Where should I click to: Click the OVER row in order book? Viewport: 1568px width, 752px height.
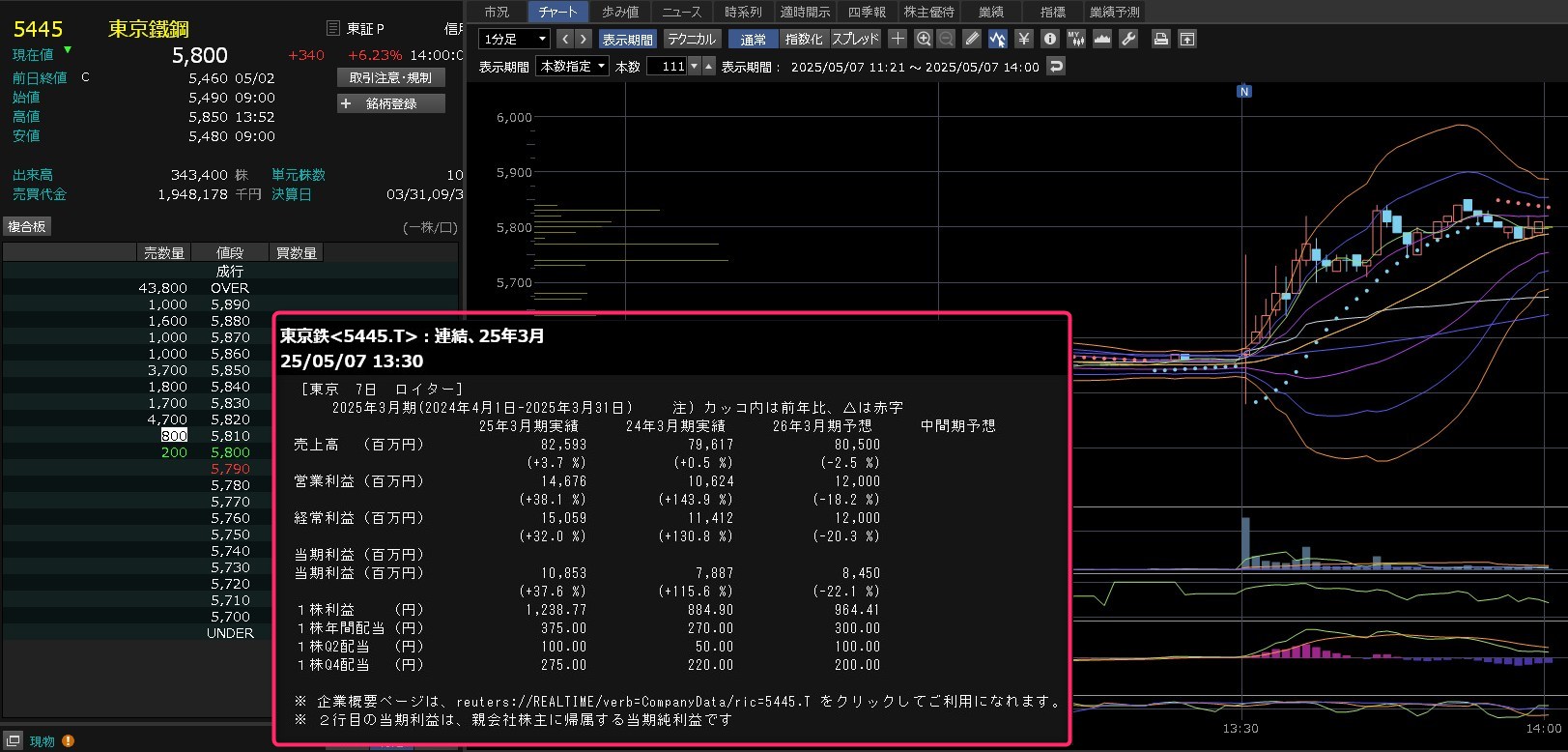coord(230,288)
